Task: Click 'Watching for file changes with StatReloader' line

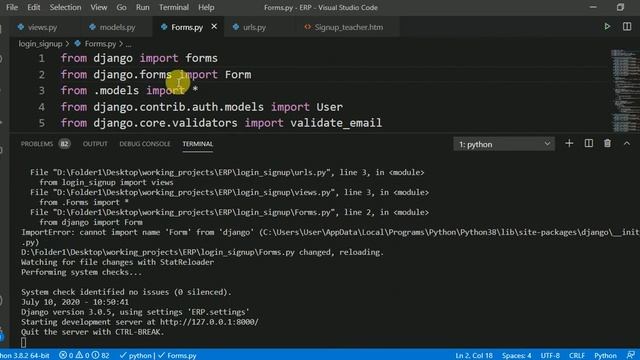Action: [118, 262]
